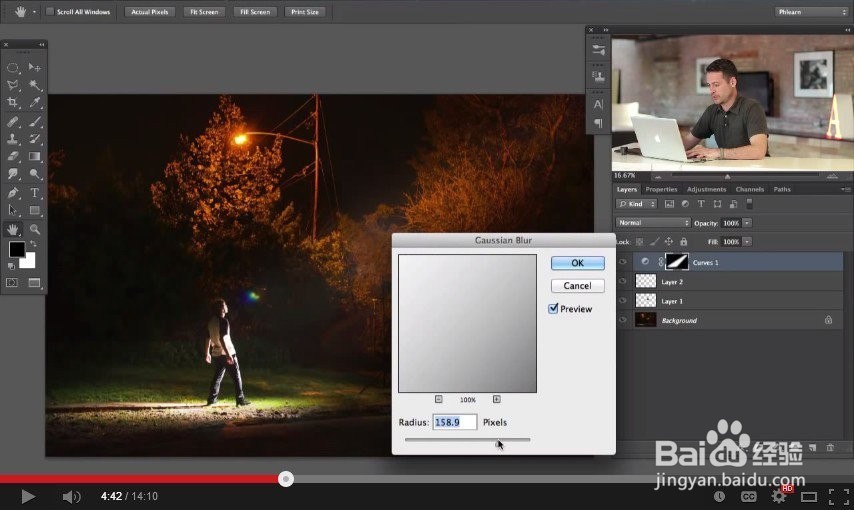Open the Fill slider dropdown arrow

[747, 241]
